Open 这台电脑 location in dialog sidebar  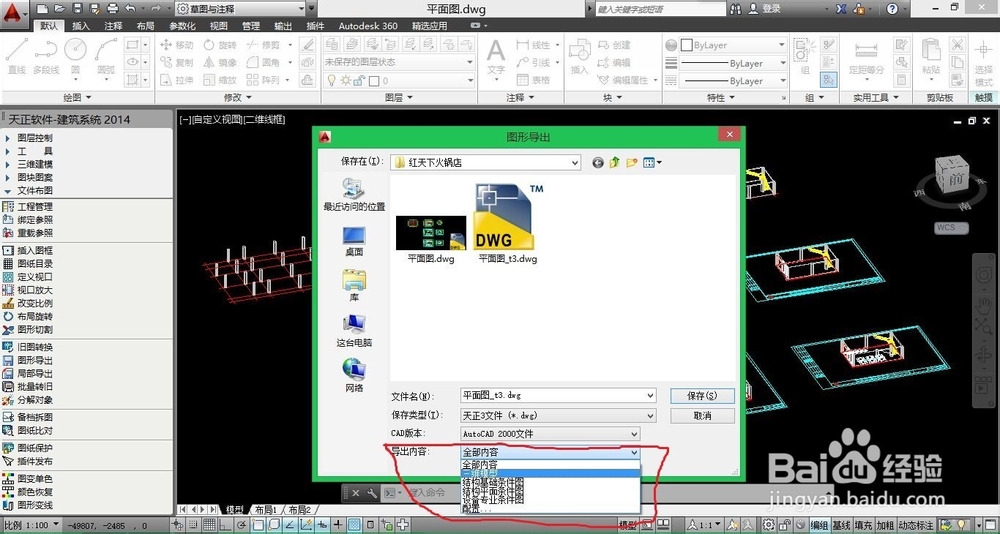(x=354, y=330)
